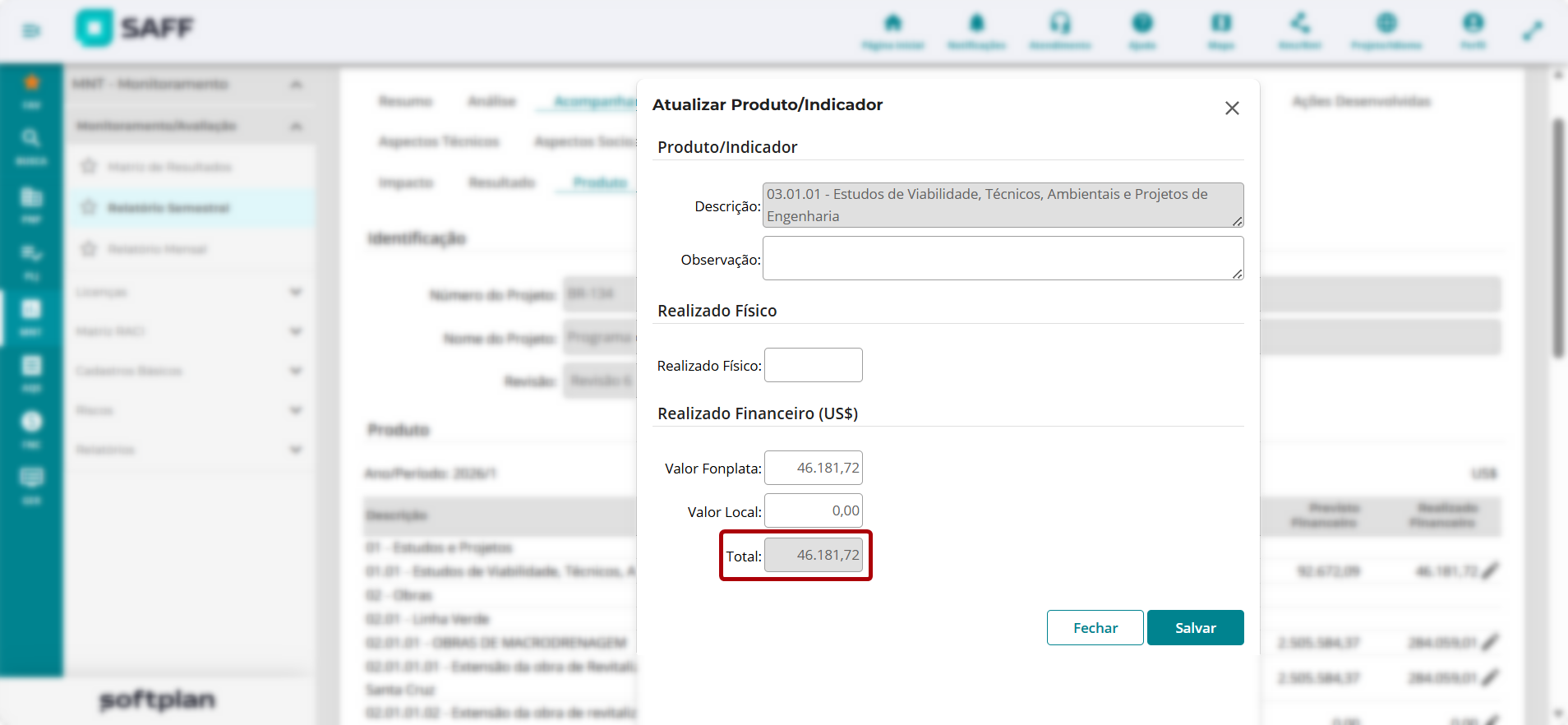Toggle favorite star for Matriz de Resultados
The width and height of the screenshot is (1568, 725).
point(89,167)
